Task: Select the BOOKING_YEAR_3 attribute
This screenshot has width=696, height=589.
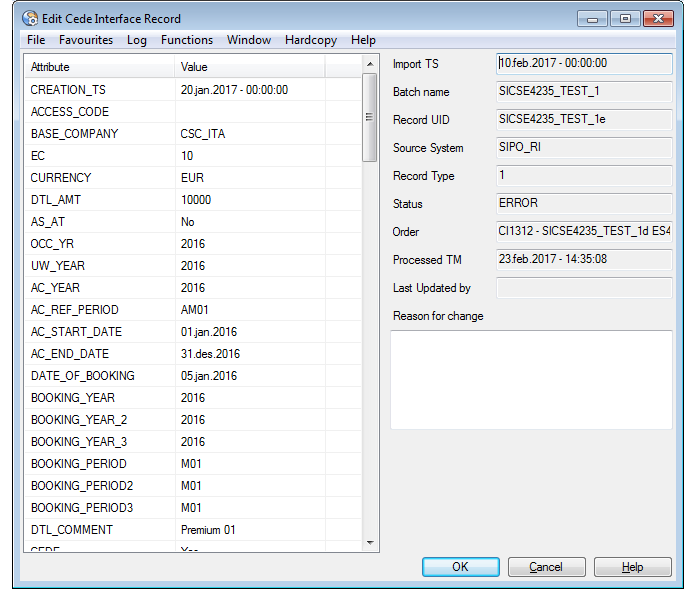Action: coord(79,442)
